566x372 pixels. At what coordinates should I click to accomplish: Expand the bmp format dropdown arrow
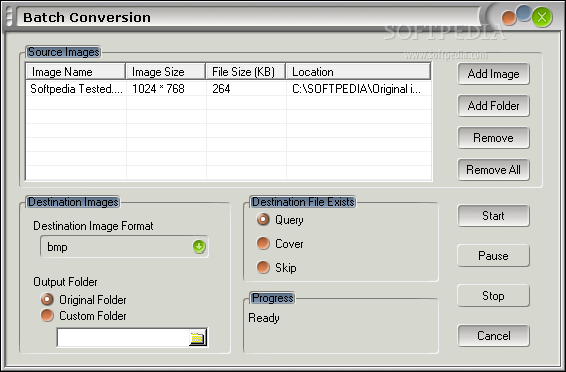click(x=199, y=246)
